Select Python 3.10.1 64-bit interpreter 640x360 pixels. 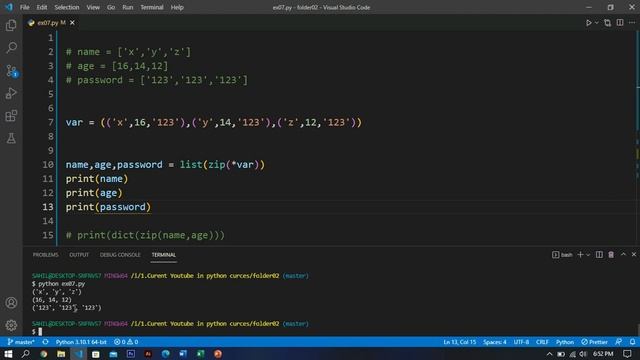pos(81,342)
